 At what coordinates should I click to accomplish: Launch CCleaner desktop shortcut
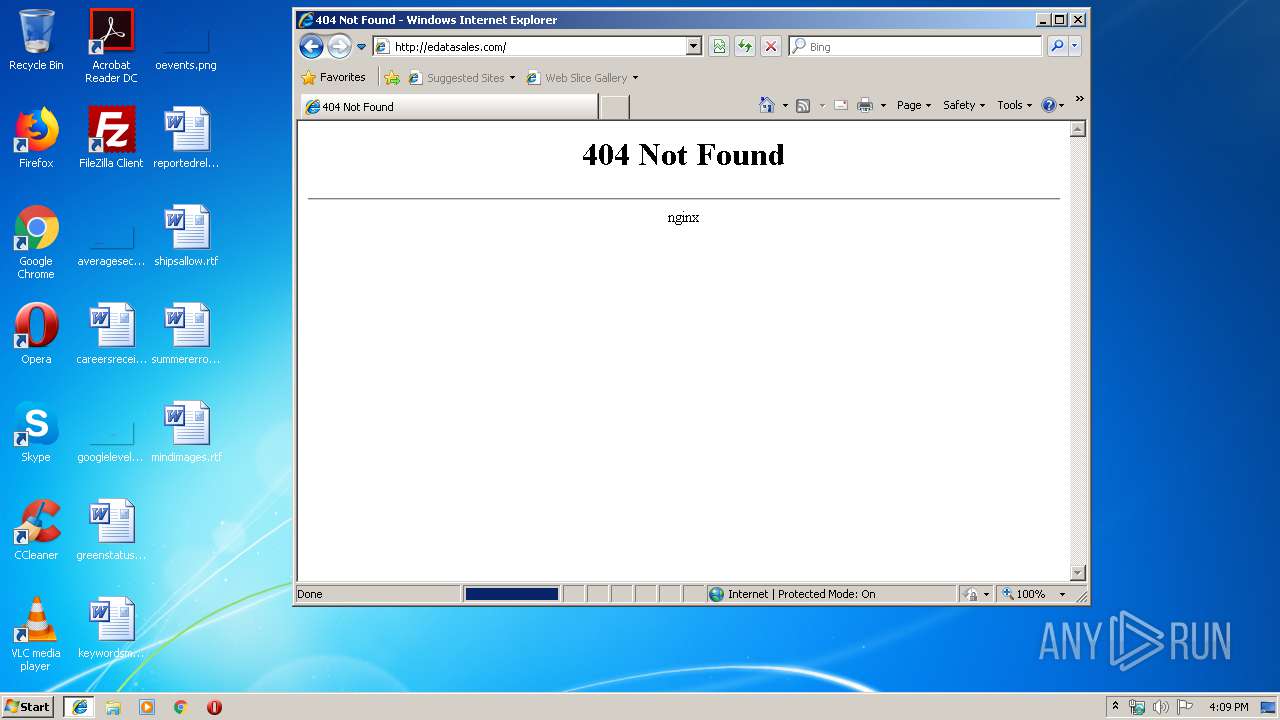pos(36,530)
